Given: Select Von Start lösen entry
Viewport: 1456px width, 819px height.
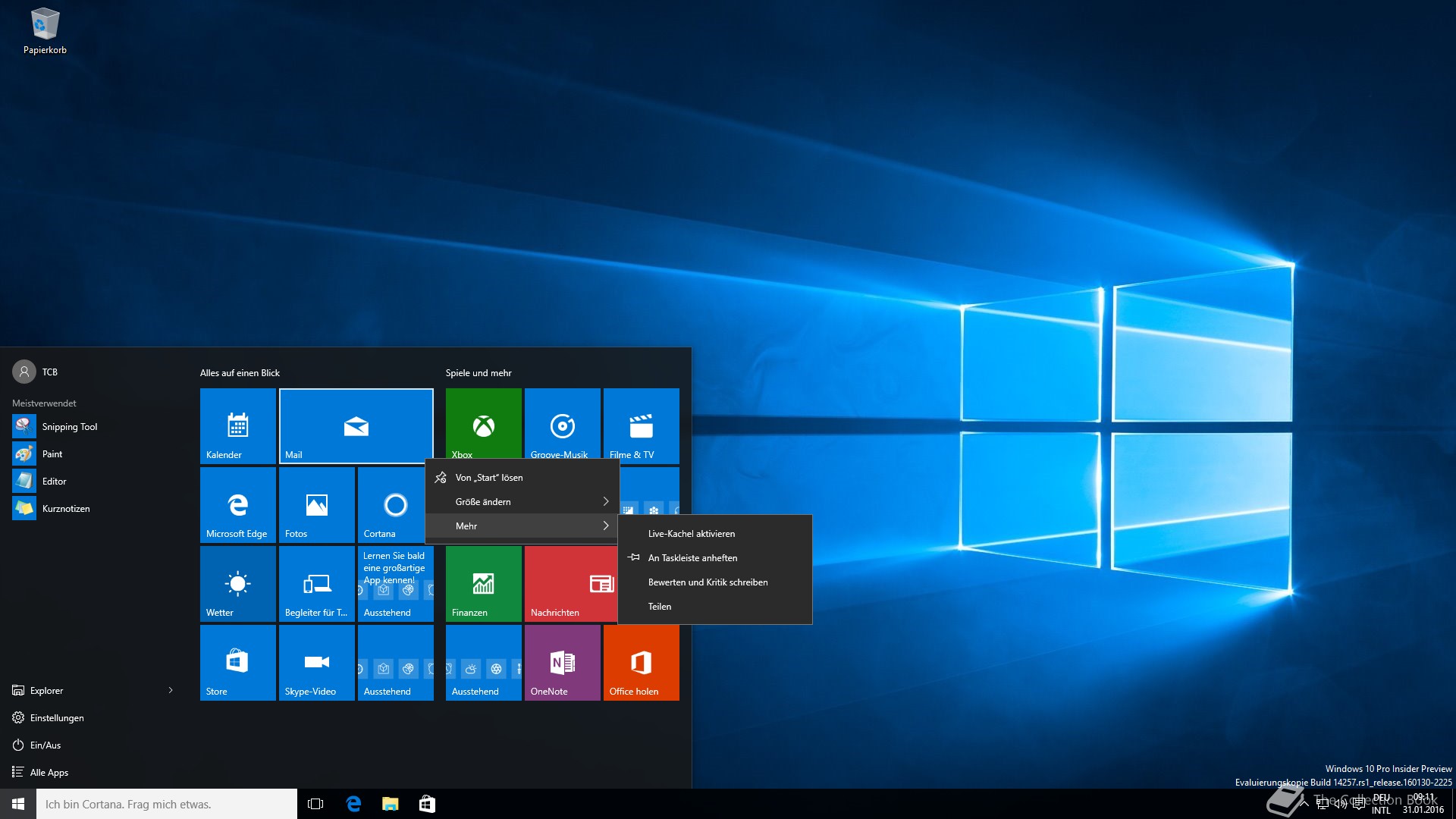Looking at the screenshot, I should (489, 478).
